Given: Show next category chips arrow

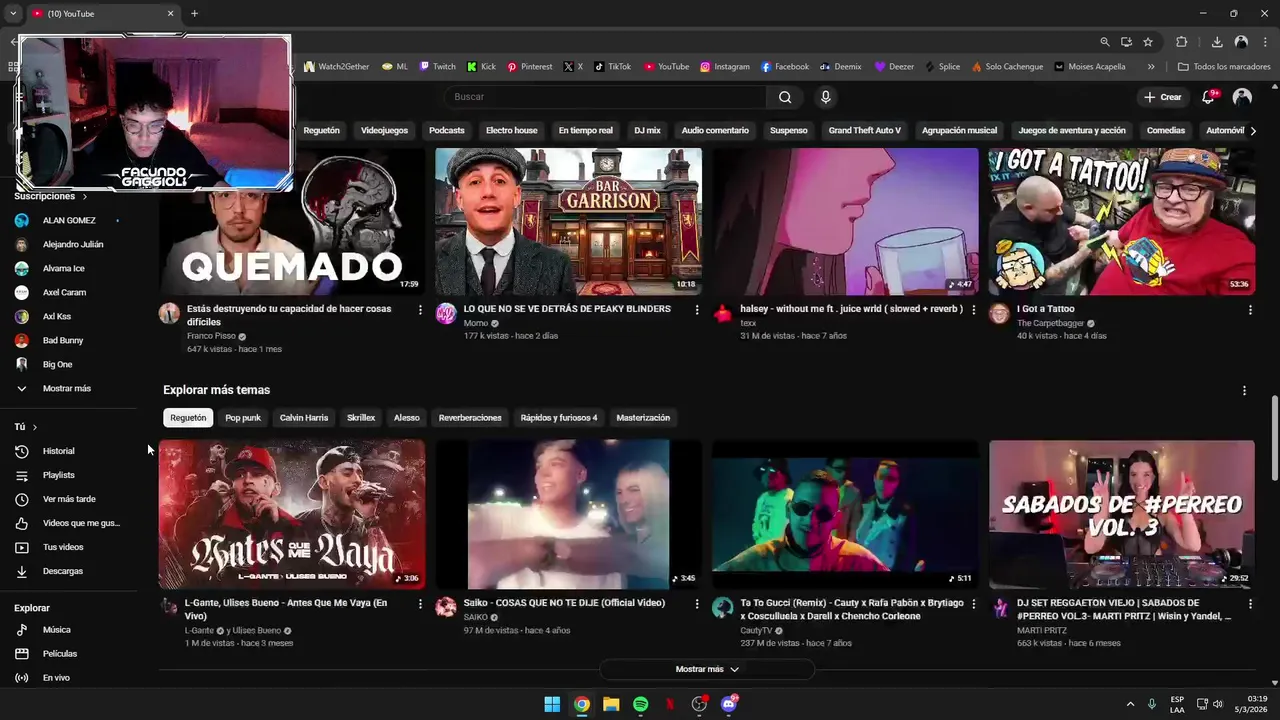Looking at the screenshot, I should [1253, 131].
